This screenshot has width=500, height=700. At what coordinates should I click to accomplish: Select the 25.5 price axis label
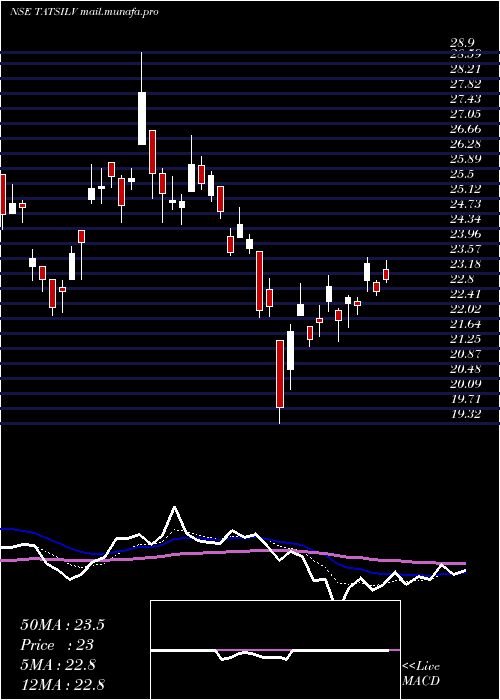462,174
